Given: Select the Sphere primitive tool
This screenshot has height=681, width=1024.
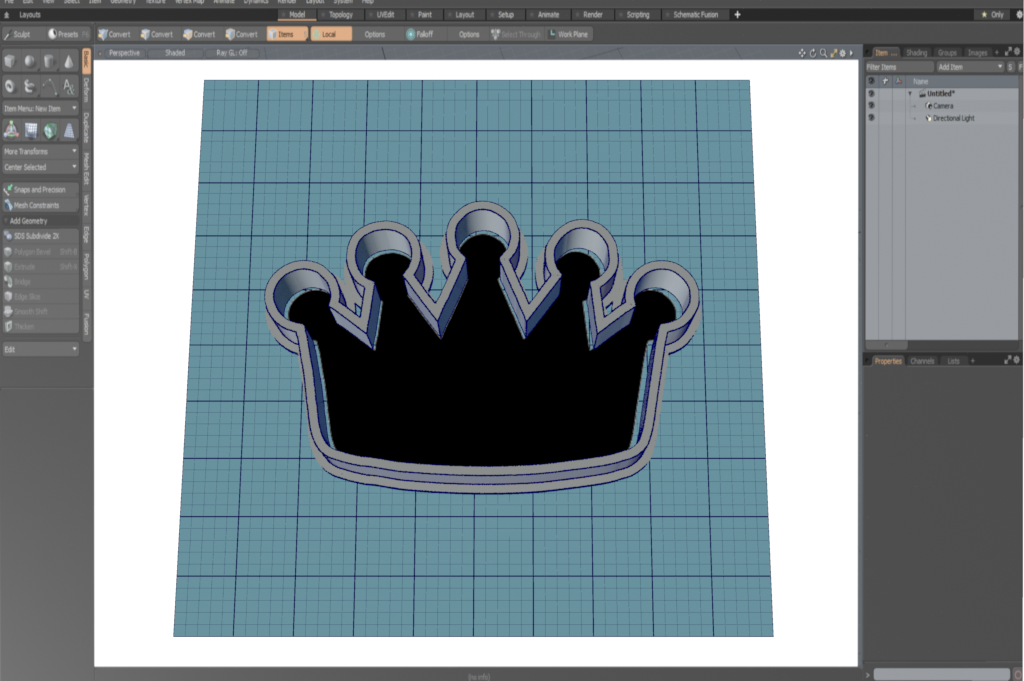Looking at the screenshot, I should 30,62.
